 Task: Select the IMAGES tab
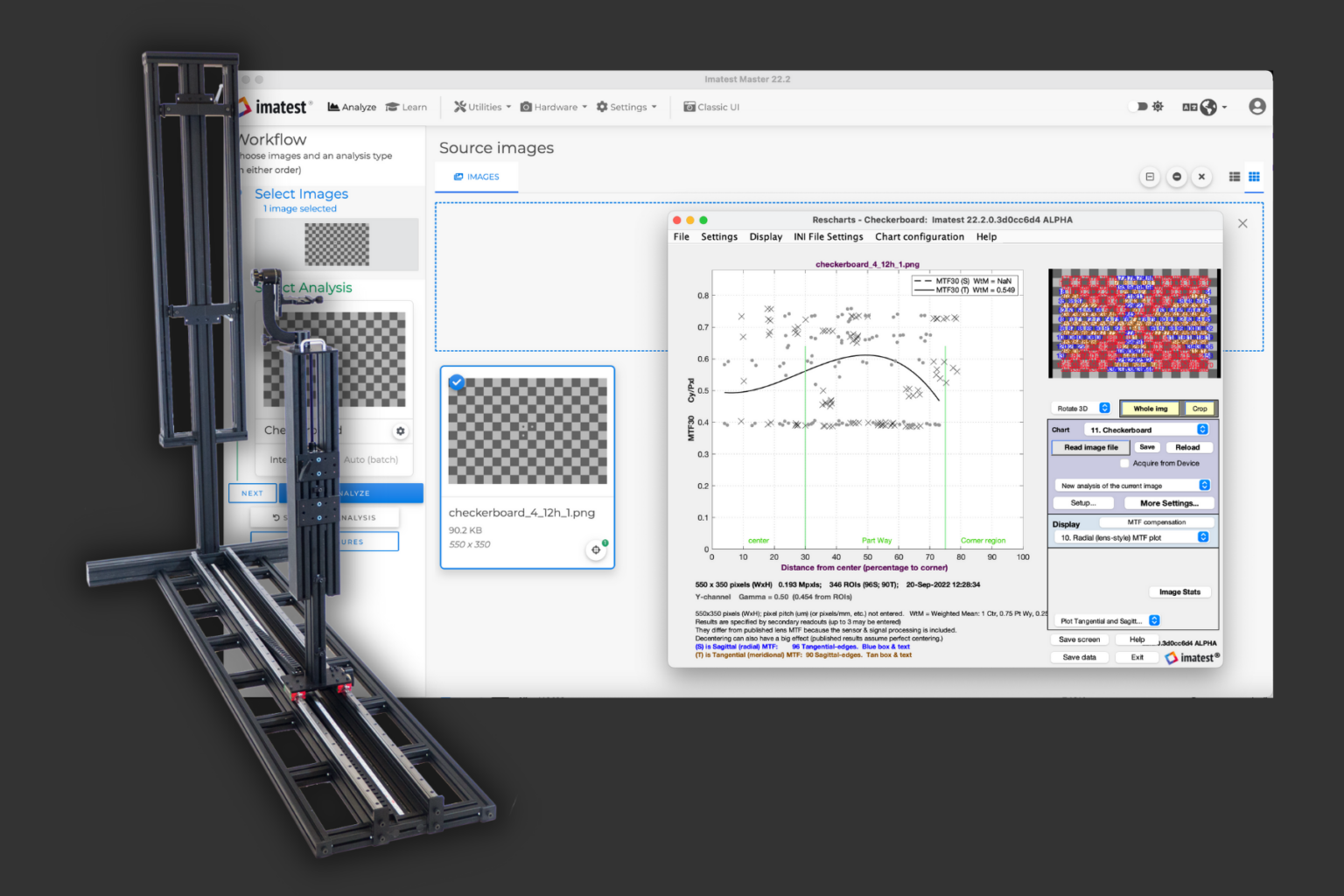click(x=477, y=177)
